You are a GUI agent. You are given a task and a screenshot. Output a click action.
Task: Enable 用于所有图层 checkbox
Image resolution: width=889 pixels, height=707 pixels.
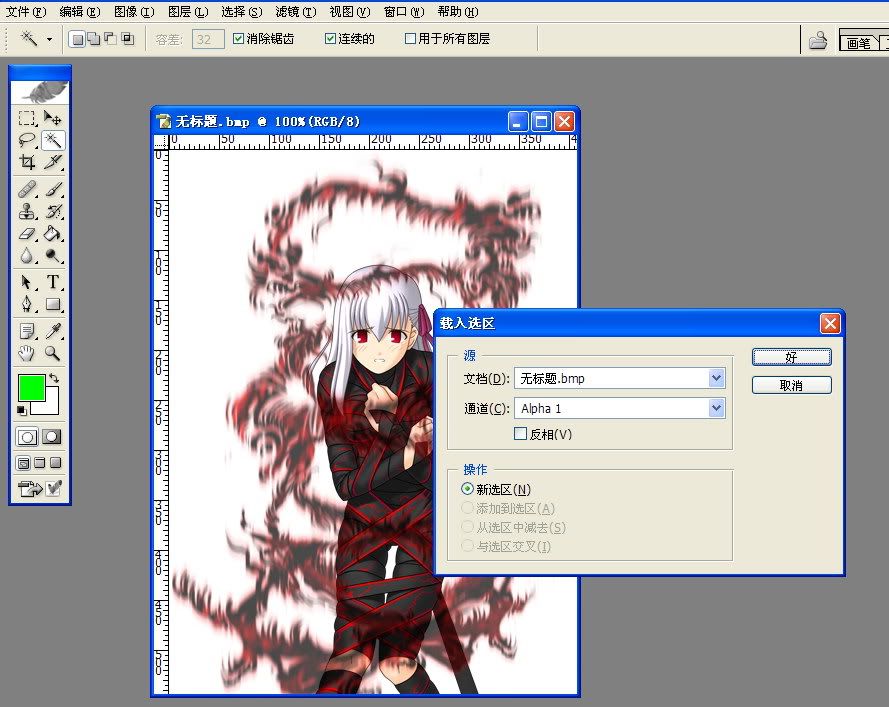click(410, 39)
